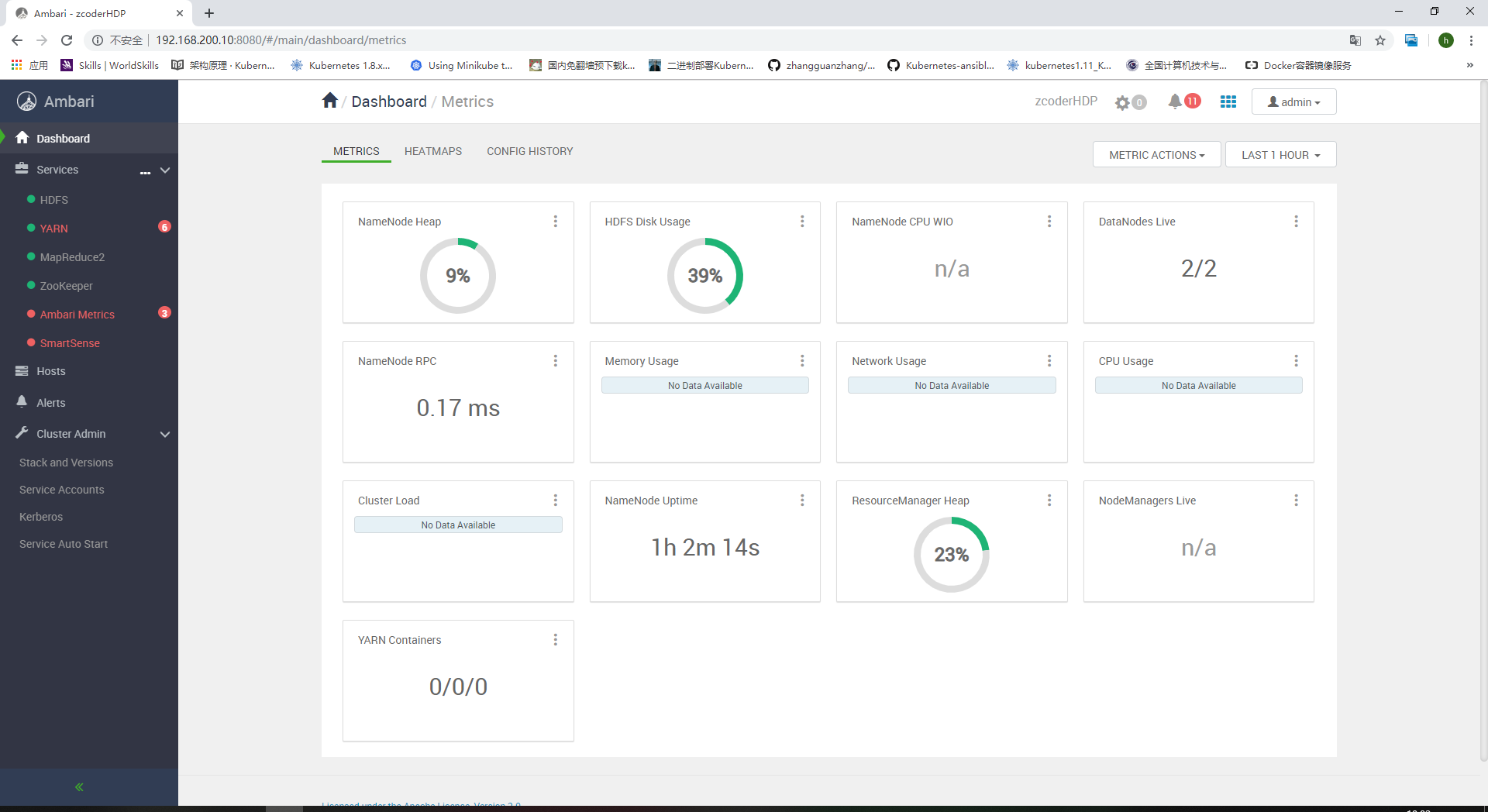Open the operations gear icon near zcoderHDP
The image size is (1488, 812).
(1122, 101)
